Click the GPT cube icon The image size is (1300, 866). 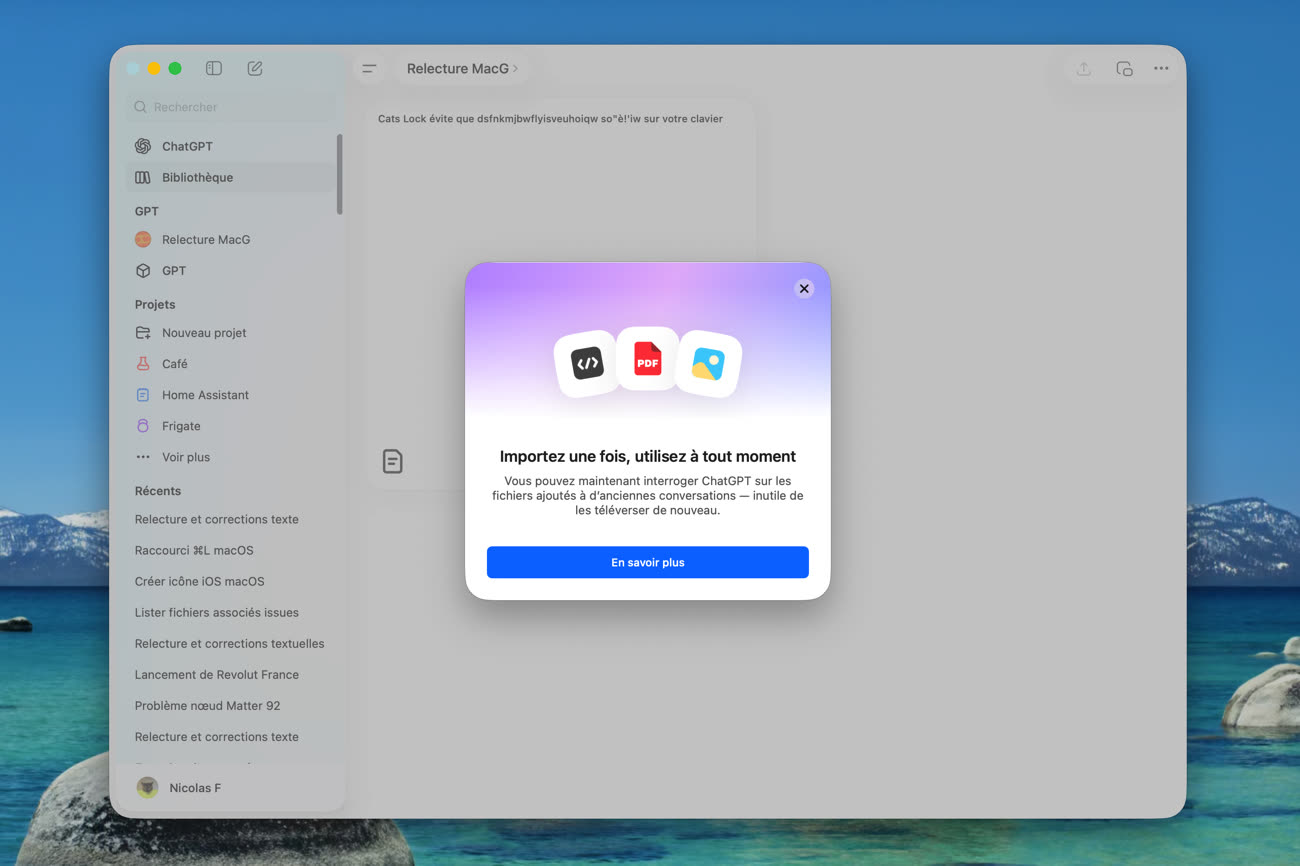tap(143, 270)
